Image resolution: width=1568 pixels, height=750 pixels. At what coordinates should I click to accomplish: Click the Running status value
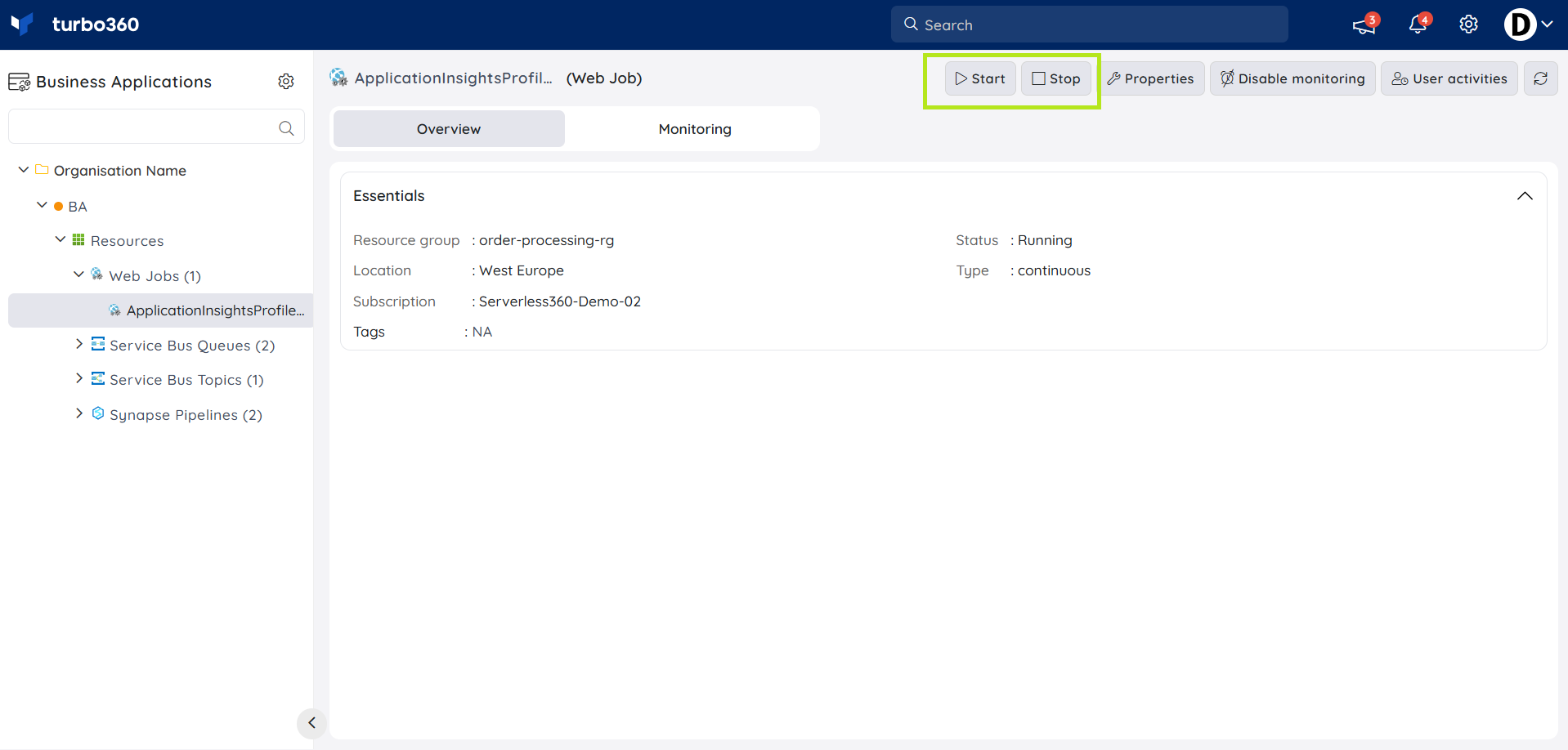1045,240
